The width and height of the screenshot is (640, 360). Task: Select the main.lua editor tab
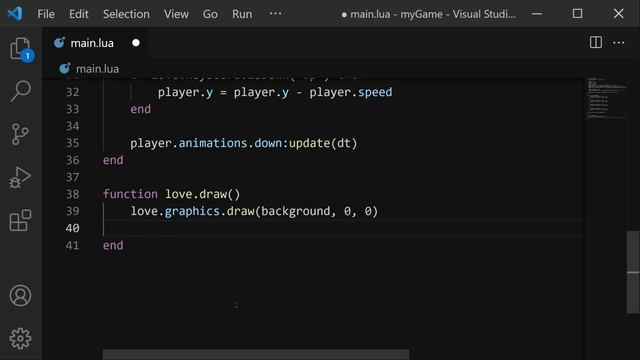pyautogui.click(x=96, y=43)
